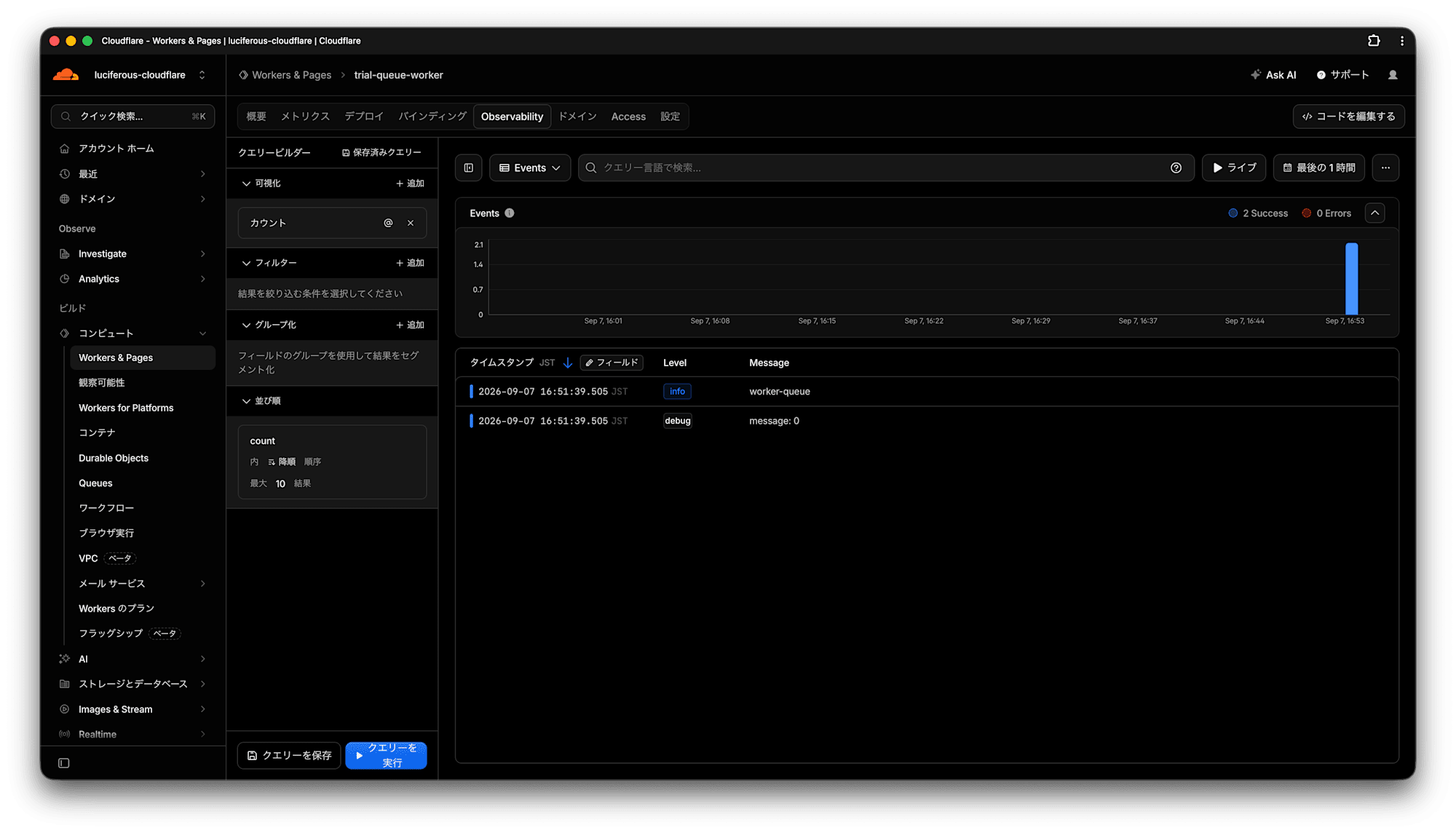The width and height of the screenshot is (1456, 833).
Task: Open the サポート menu
Action: click(x=1342, y=75)
